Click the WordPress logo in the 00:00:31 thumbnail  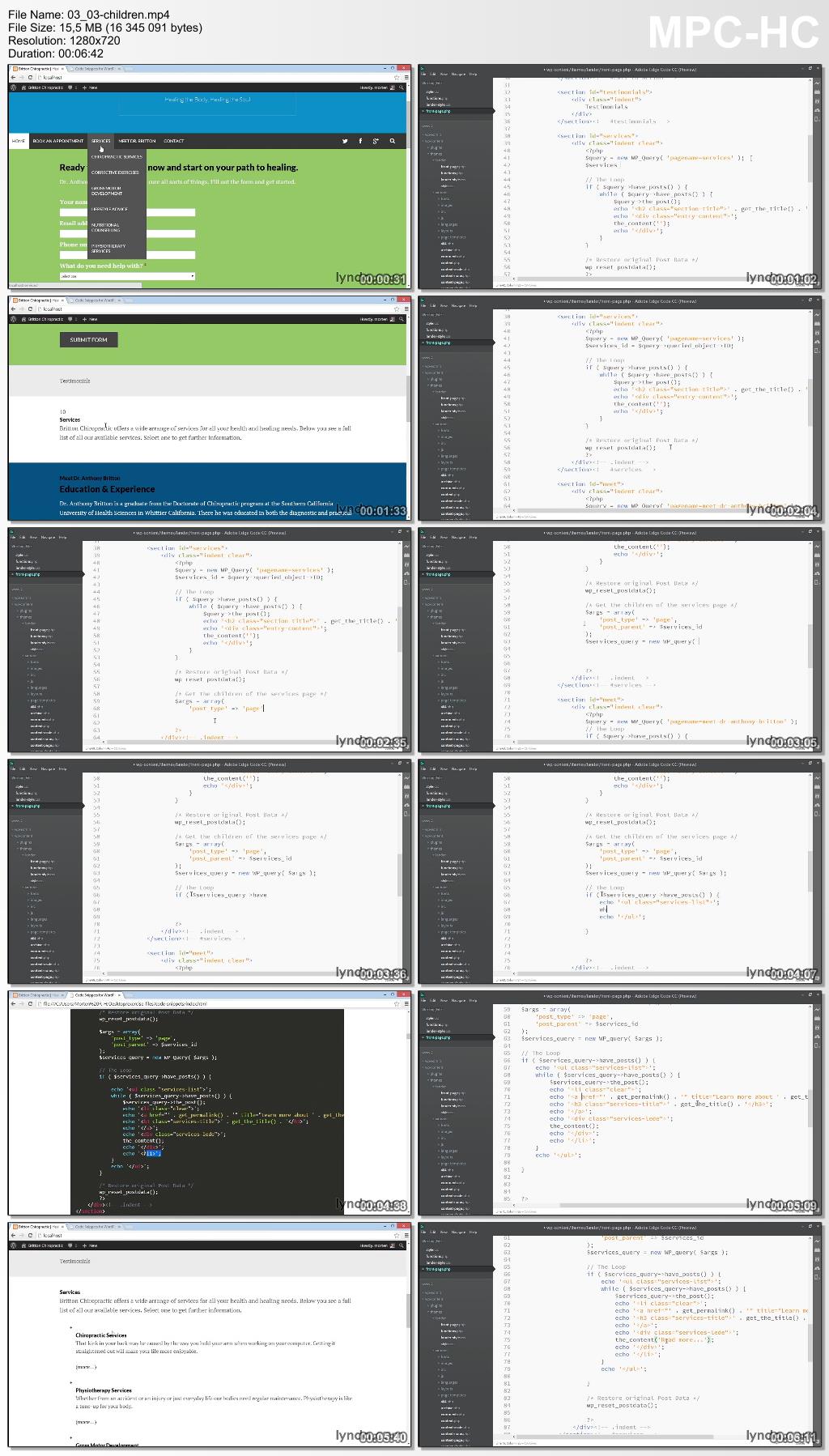click(x=15, y=87)
